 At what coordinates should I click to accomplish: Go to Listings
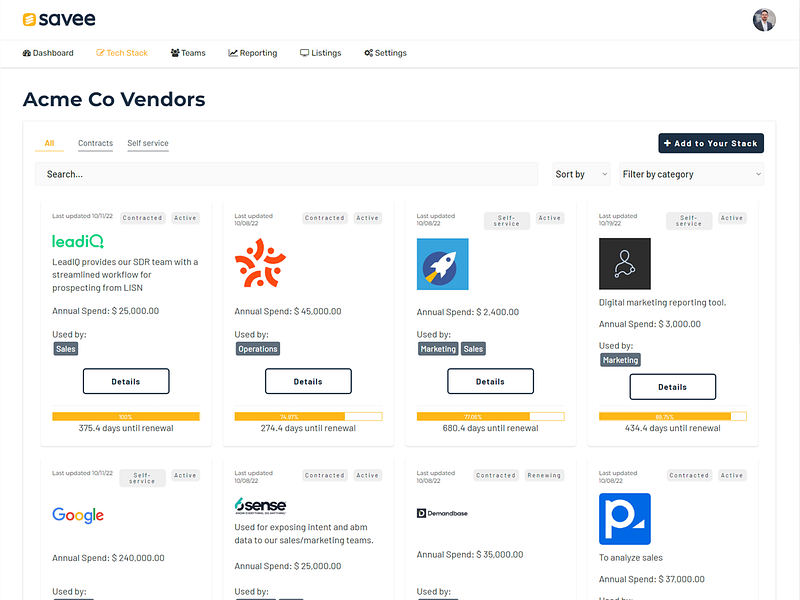point(320,53)
